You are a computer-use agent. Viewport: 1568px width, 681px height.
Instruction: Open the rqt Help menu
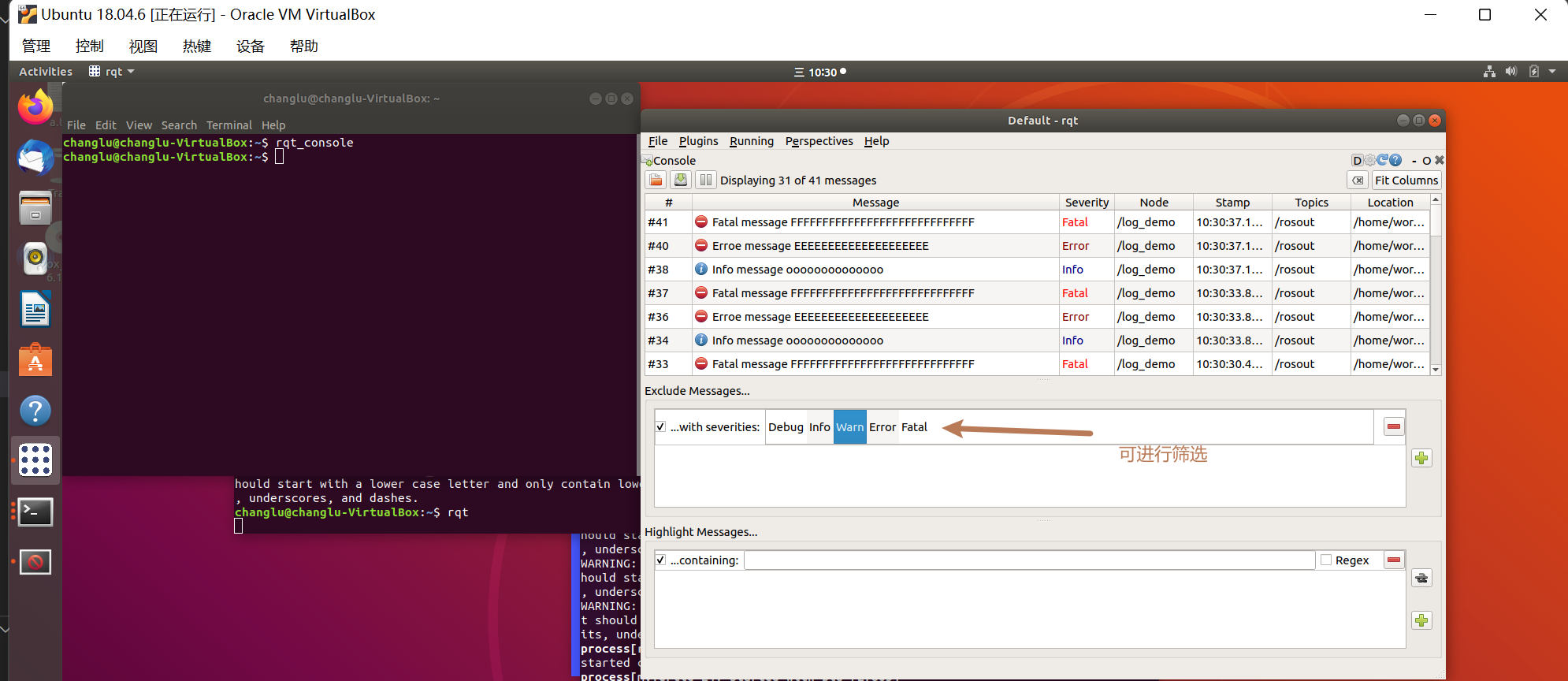point(876,141)
